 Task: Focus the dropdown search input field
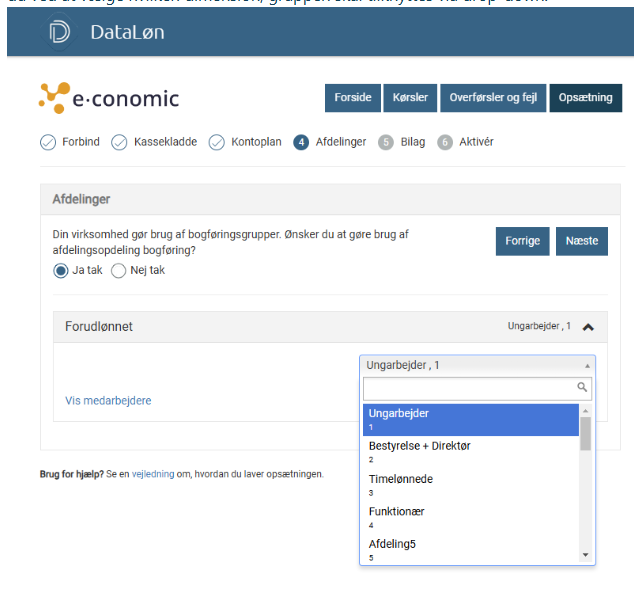469,388
